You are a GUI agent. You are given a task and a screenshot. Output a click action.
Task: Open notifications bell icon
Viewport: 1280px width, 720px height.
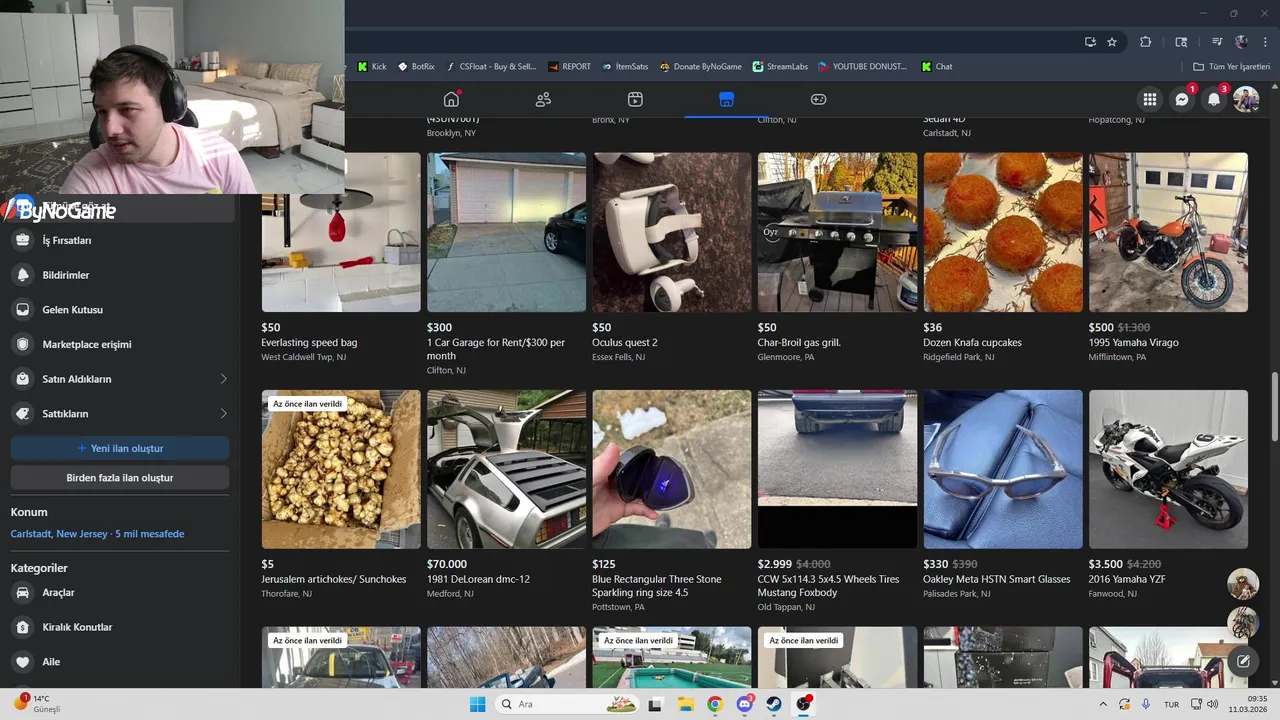1214,99
